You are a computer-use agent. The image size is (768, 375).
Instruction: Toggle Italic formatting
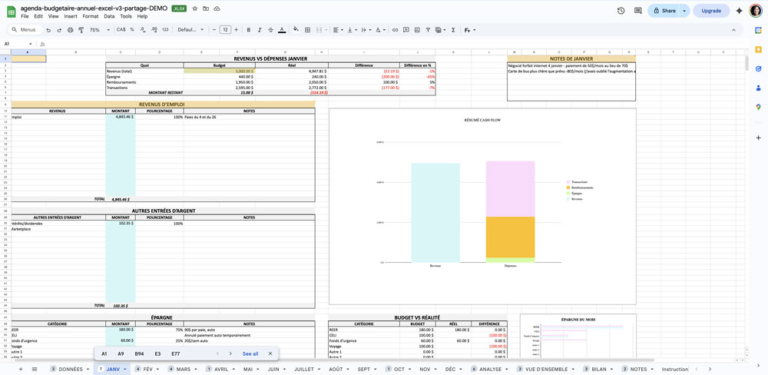260,30
